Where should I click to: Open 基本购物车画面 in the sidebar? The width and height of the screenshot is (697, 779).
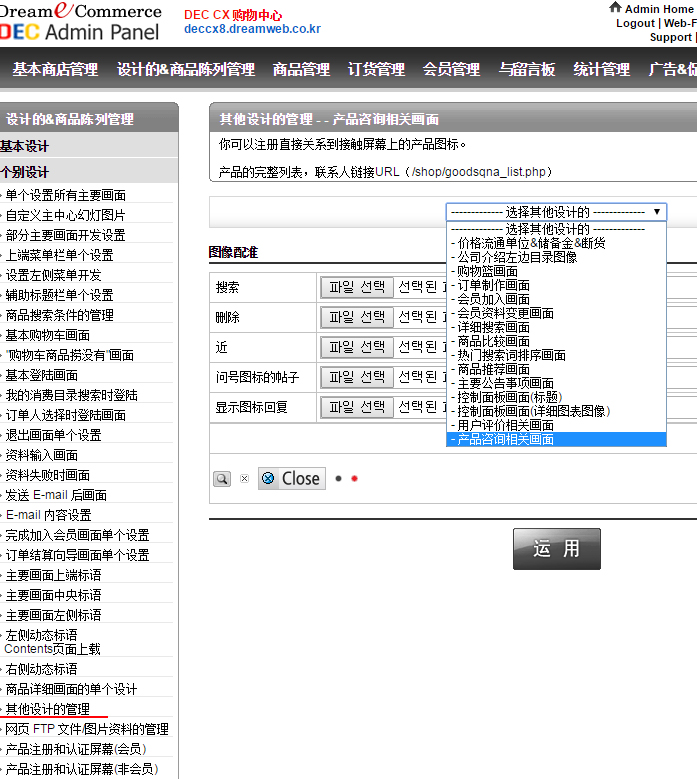[47, 335]
